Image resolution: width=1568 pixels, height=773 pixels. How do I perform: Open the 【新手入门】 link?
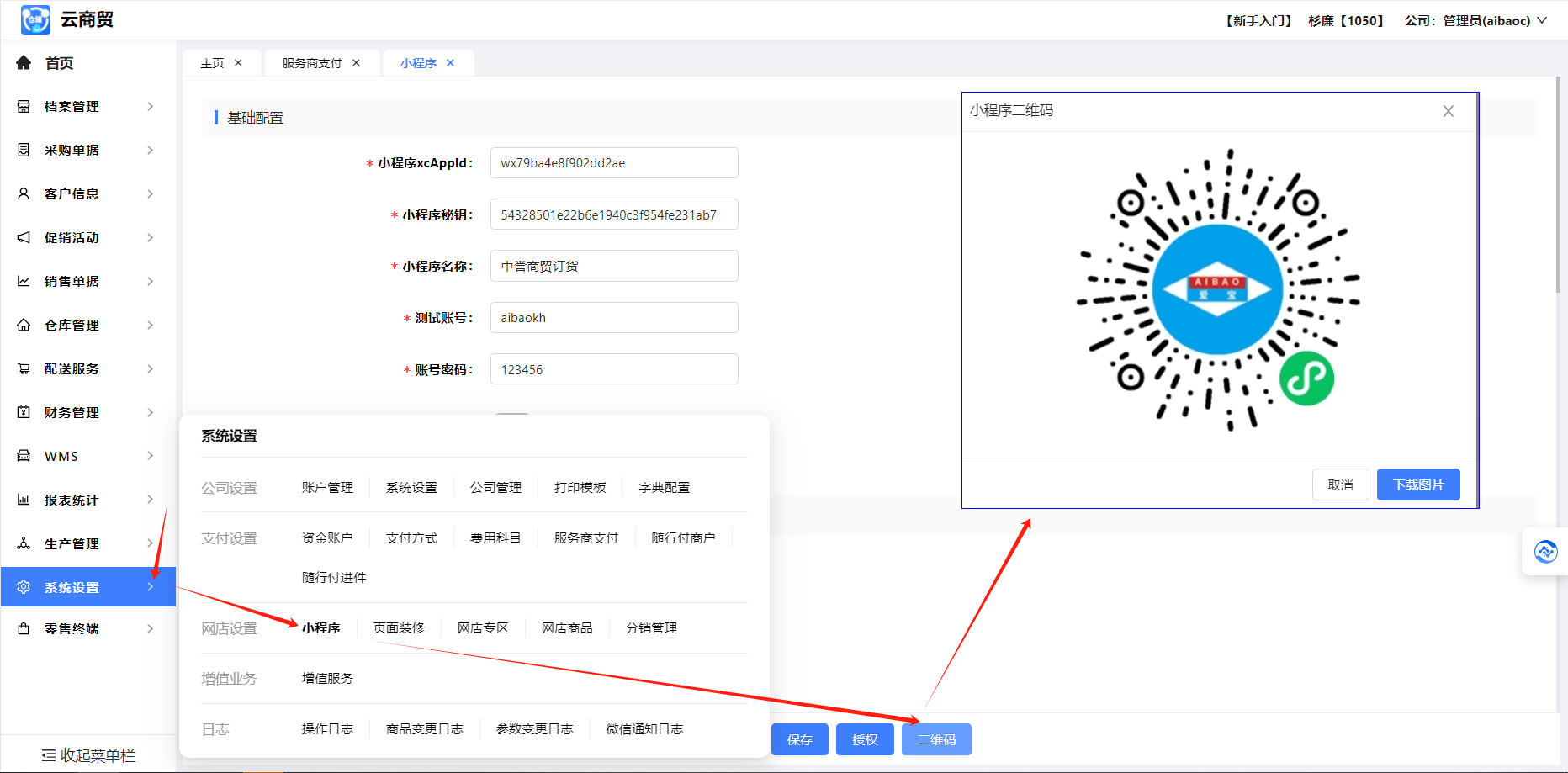[1258, 20]
